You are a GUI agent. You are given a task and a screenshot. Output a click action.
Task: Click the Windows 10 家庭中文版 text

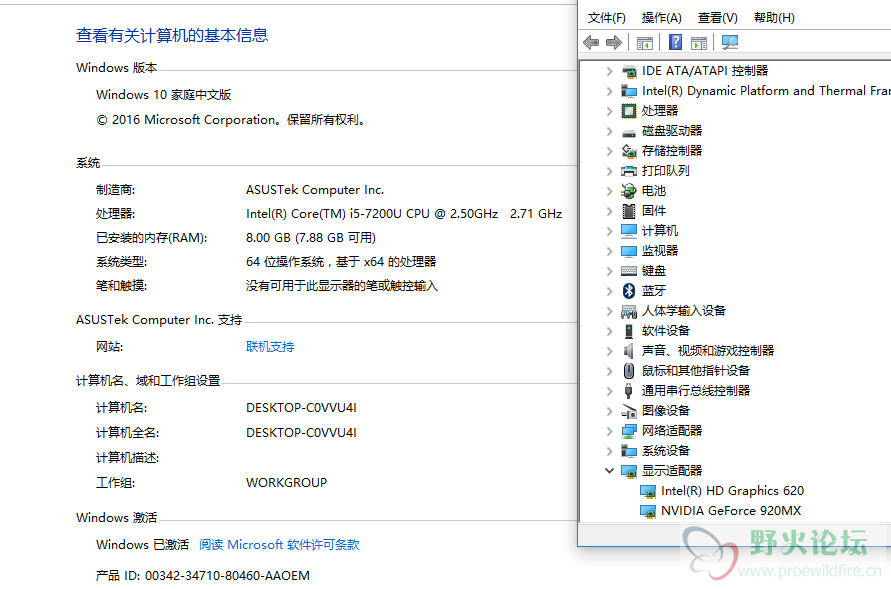[x=164, y=95]
